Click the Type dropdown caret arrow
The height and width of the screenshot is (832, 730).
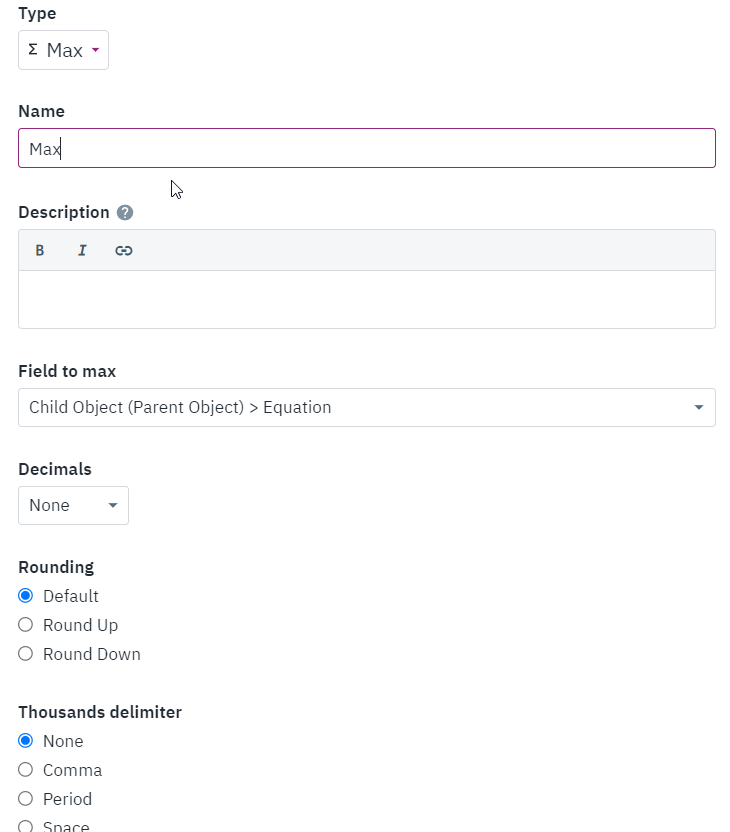[x=95, y=50]
